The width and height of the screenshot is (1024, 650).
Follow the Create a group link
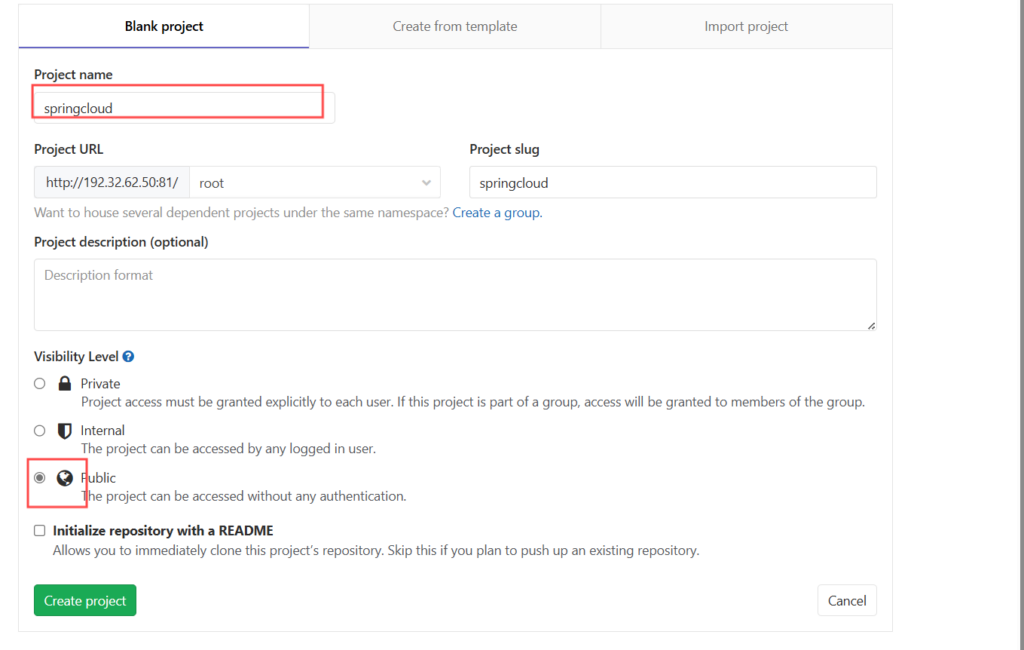point(497,213)
